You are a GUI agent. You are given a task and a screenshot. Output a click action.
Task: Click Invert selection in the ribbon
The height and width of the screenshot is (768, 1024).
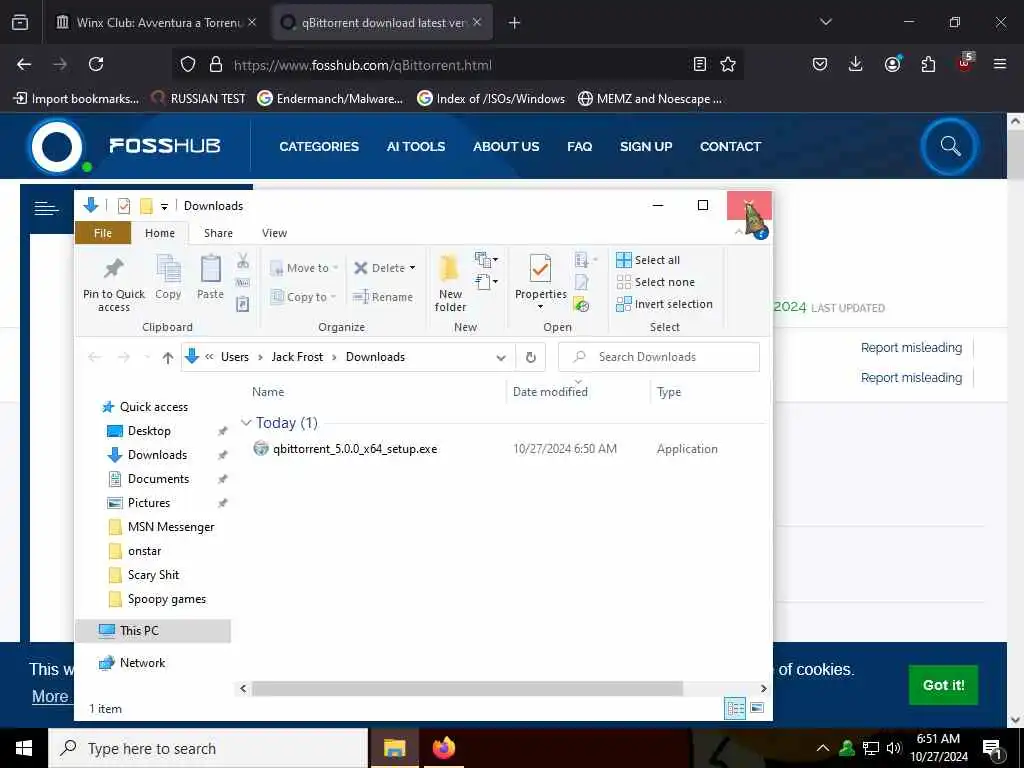pos(664,304)
